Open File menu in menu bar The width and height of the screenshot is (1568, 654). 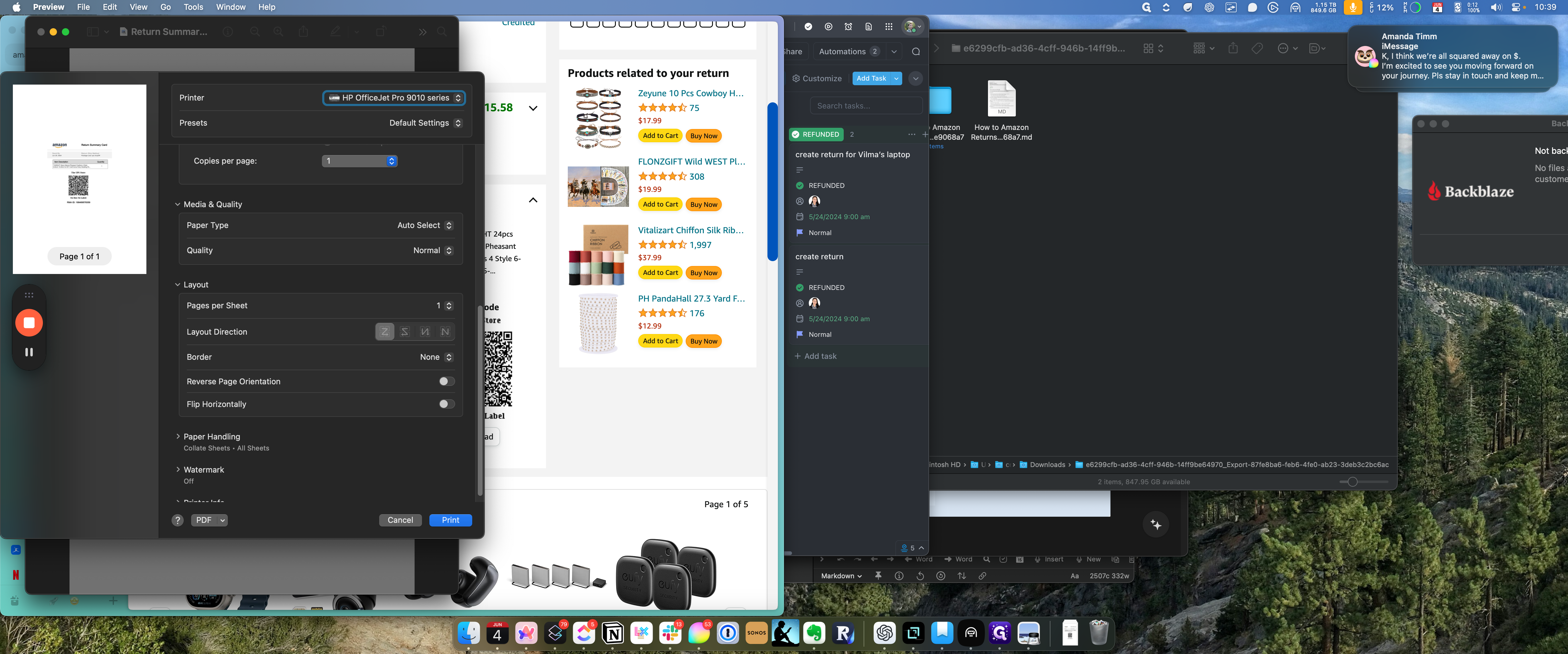point(83,7)
